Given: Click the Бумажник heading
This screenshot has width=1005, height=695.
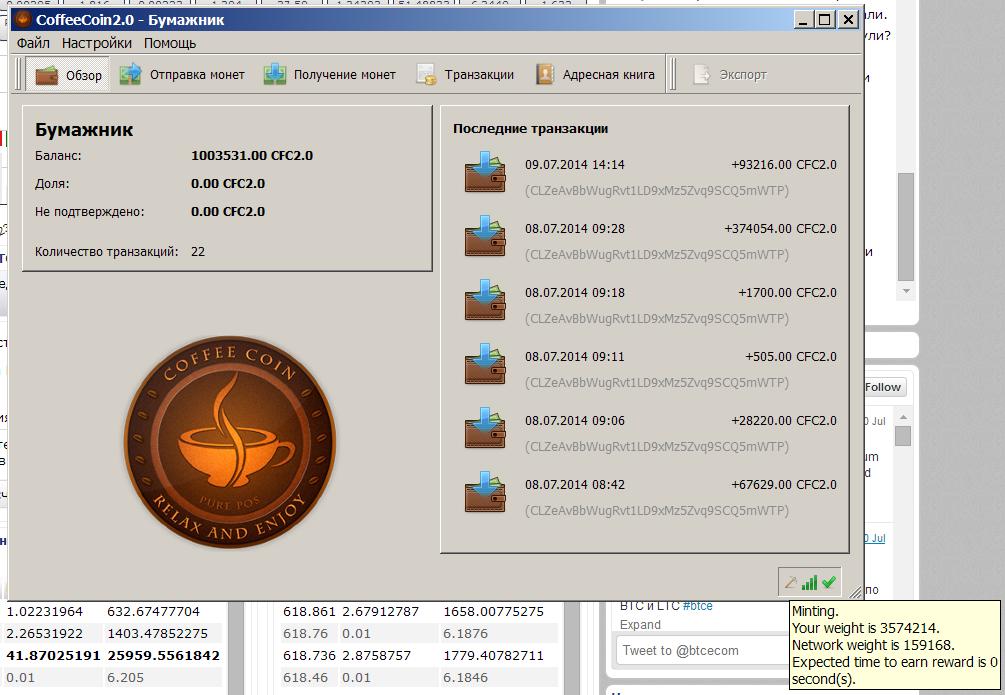Looking at the screenshot, I should click(84, 130).
